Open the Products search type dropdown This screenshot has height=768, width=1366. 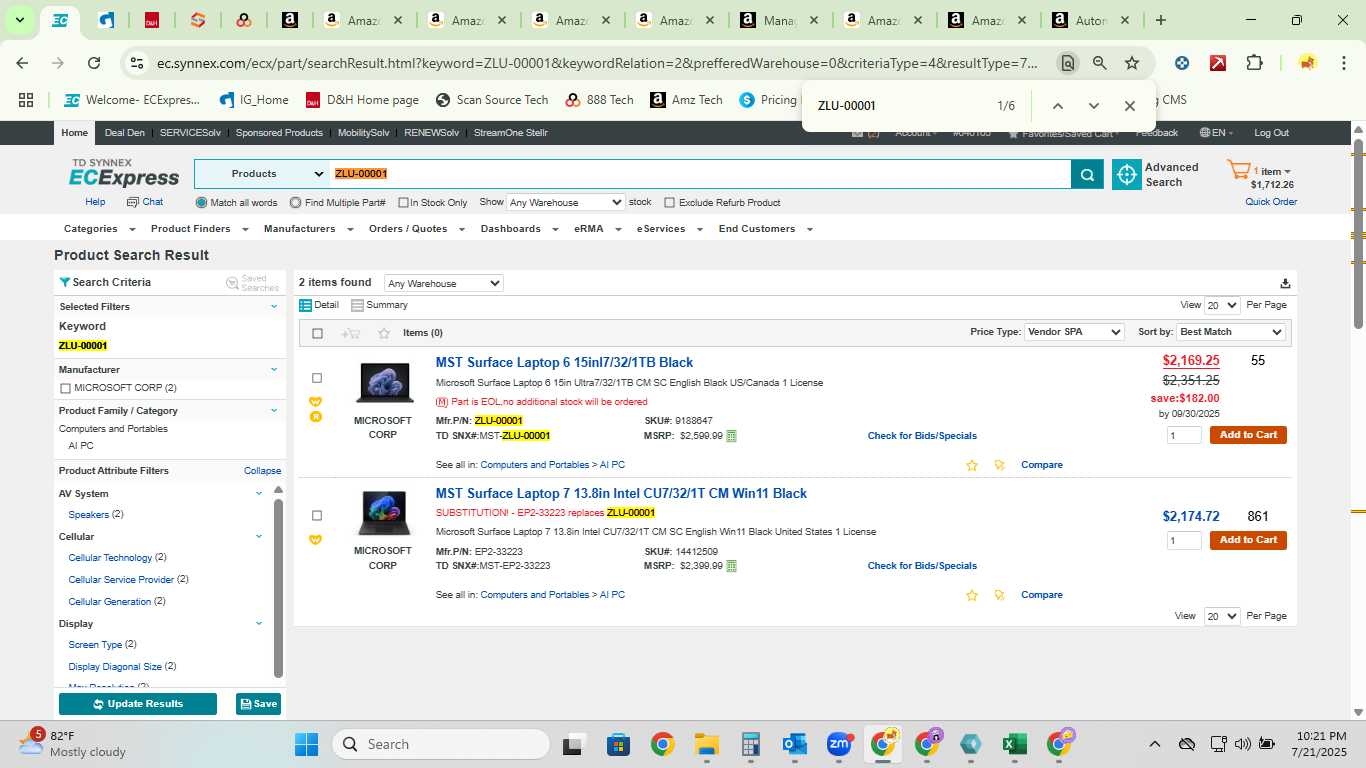click(x=262, y=174)
